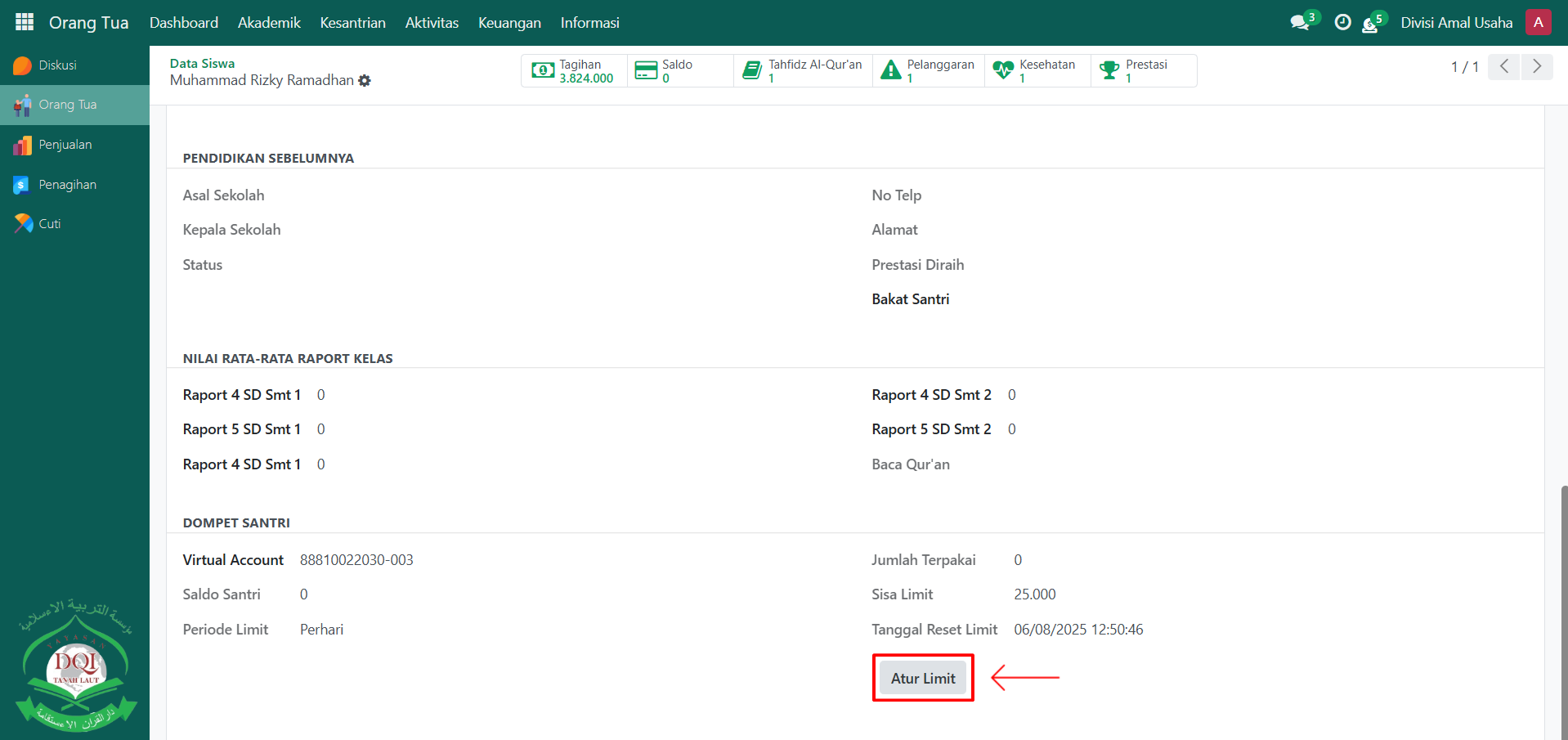Expand the Kesantrian menu

tap(352, 23)
